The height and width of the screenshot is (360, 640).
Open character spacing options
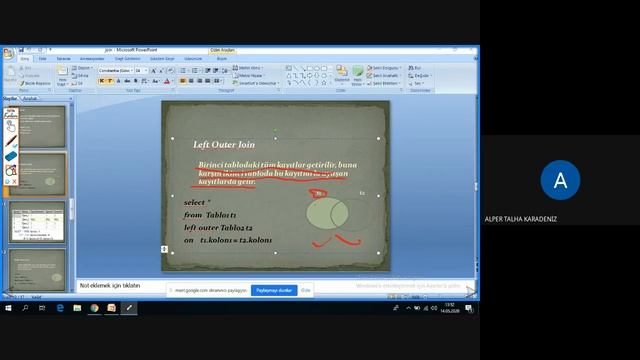point(144,81)
